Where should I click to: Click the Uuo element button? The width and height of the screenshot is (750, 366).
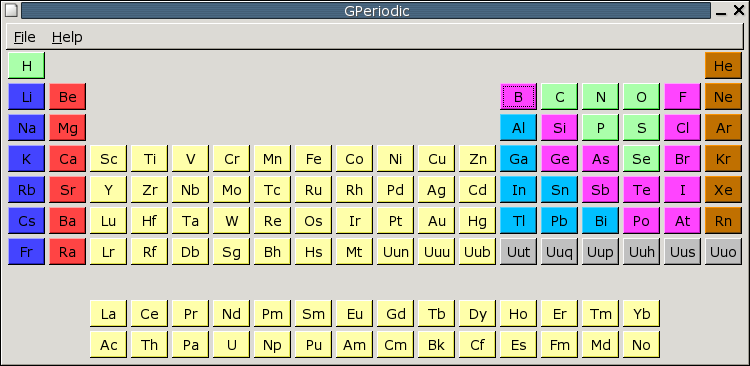[x=723, y=252]
